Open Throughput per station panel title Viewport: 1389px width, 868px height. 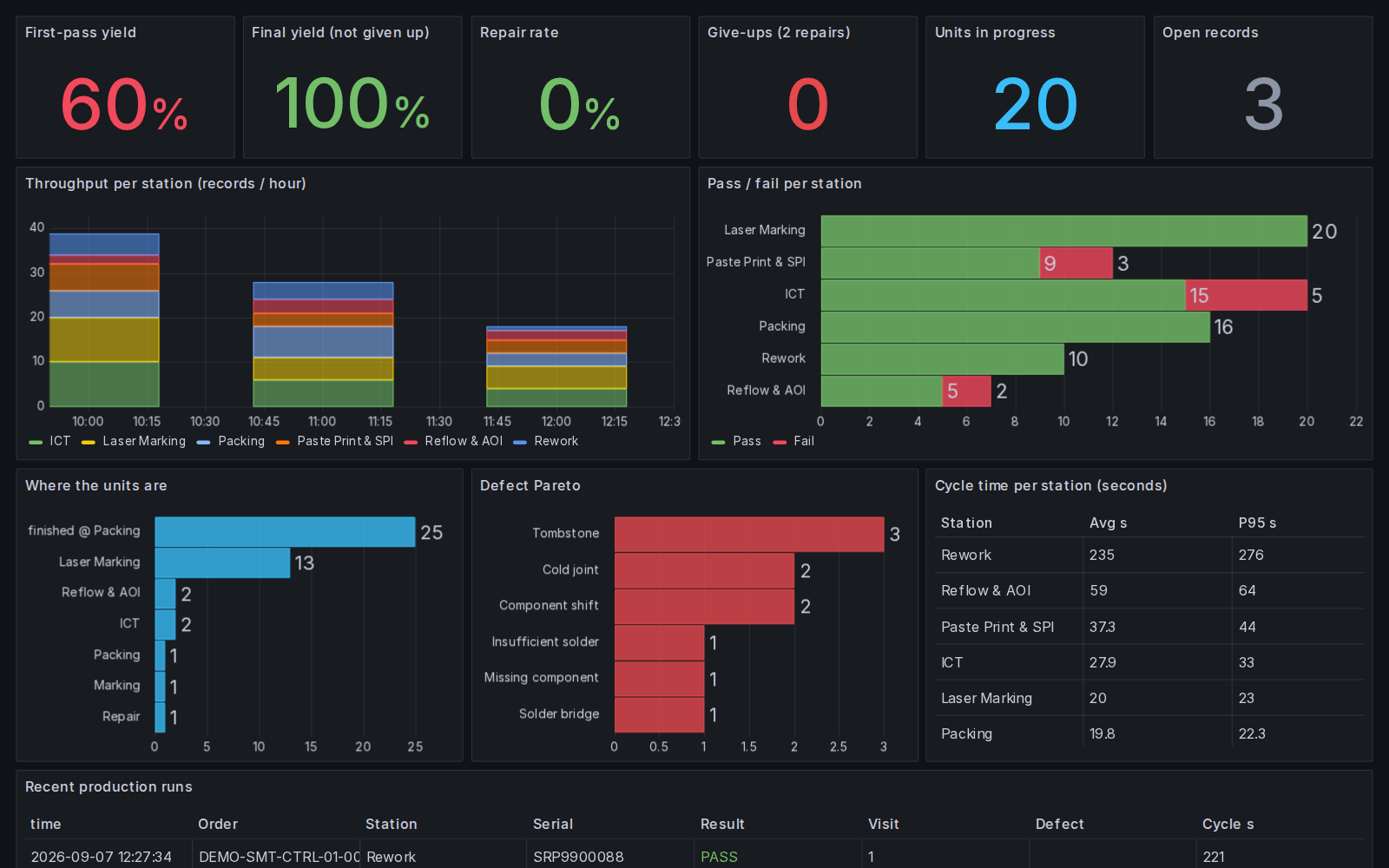click(x=166, y=183)
